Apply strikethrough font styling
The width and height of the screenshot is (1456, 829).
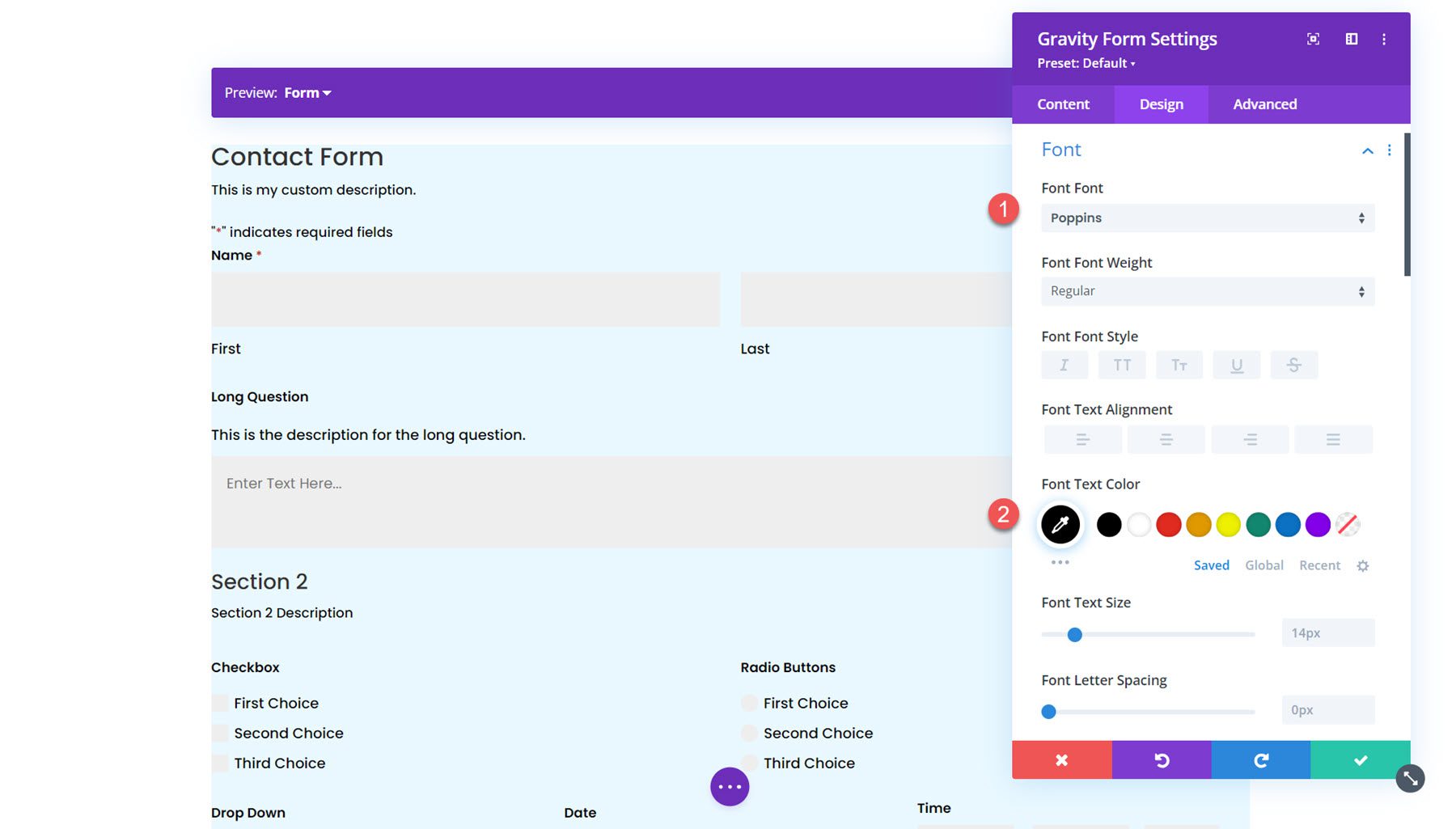click(1294, 365)
